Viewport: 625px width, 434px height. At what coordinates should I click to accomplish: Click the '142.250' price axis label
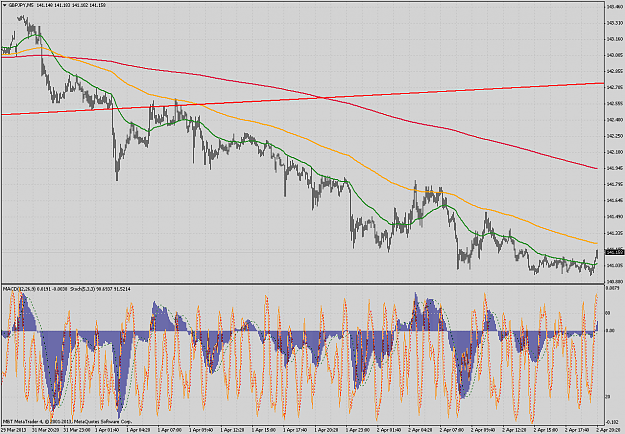point(614,136)
